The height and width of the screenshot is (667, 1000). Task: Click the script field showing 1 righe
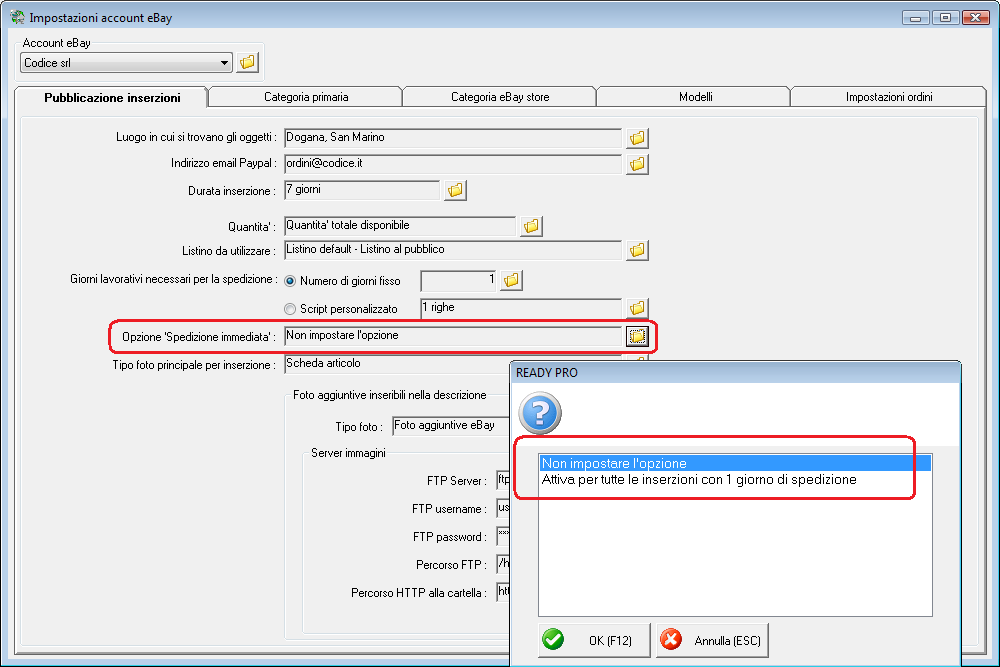[521, 308]
